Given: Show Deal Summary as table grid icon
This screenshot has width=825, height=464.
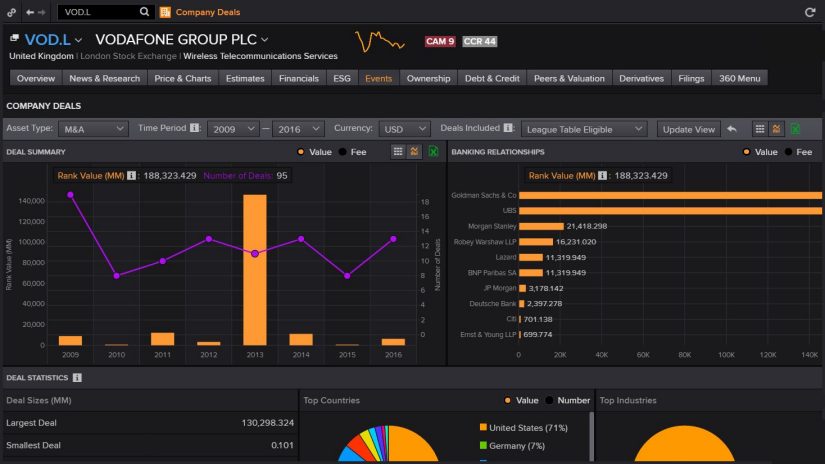Looking at the screenshot, I should (398, 152).
